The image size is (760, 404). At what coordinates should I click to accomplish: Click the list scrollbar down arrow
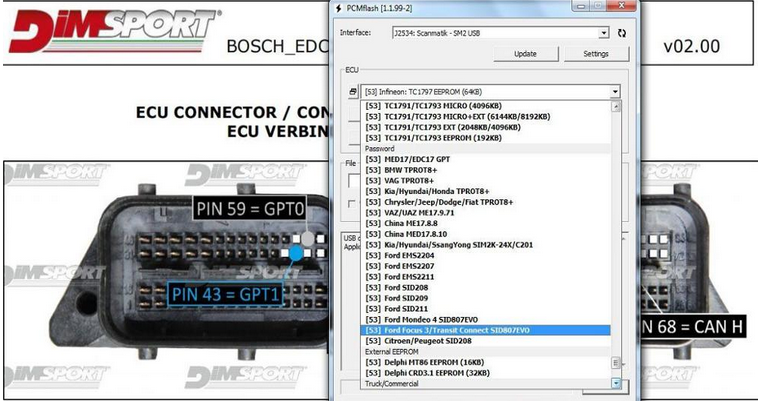(616, 383)
